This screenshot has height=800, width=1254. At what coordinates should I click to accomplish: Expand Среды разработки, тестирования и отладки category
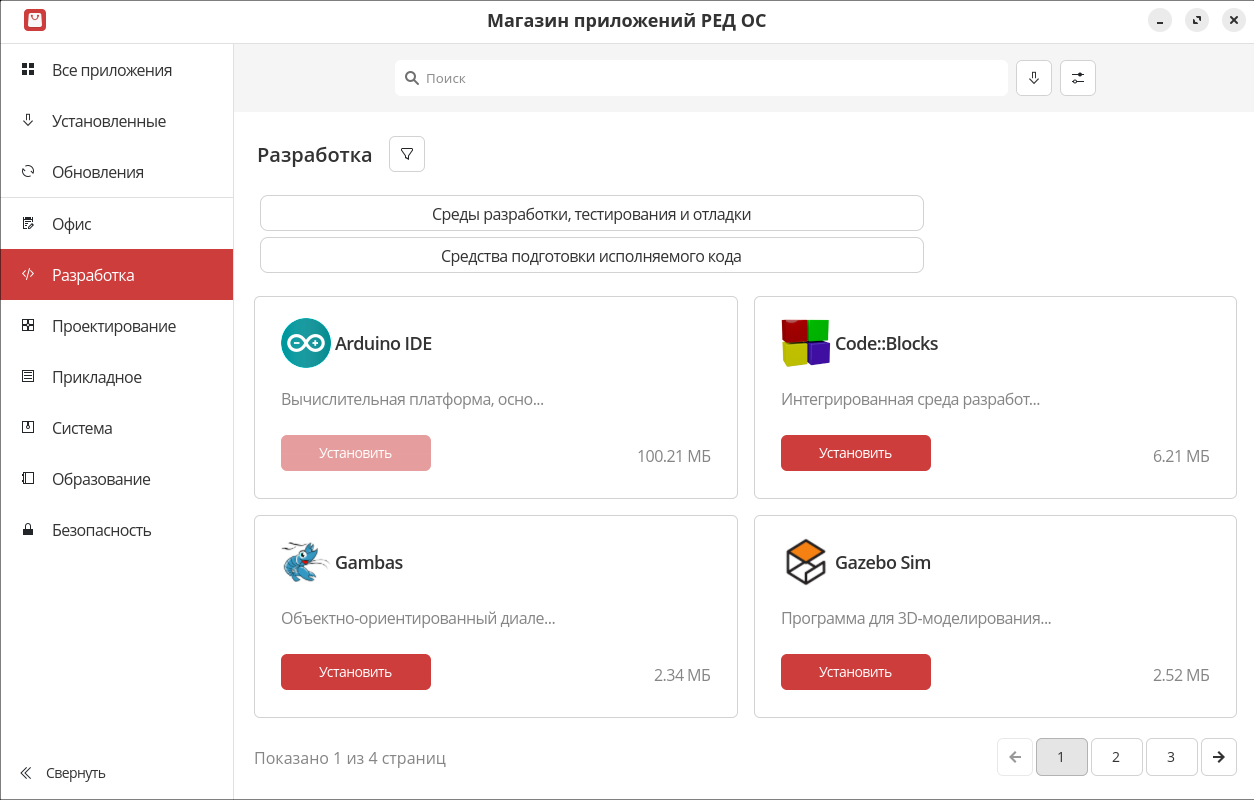(591, 214)
